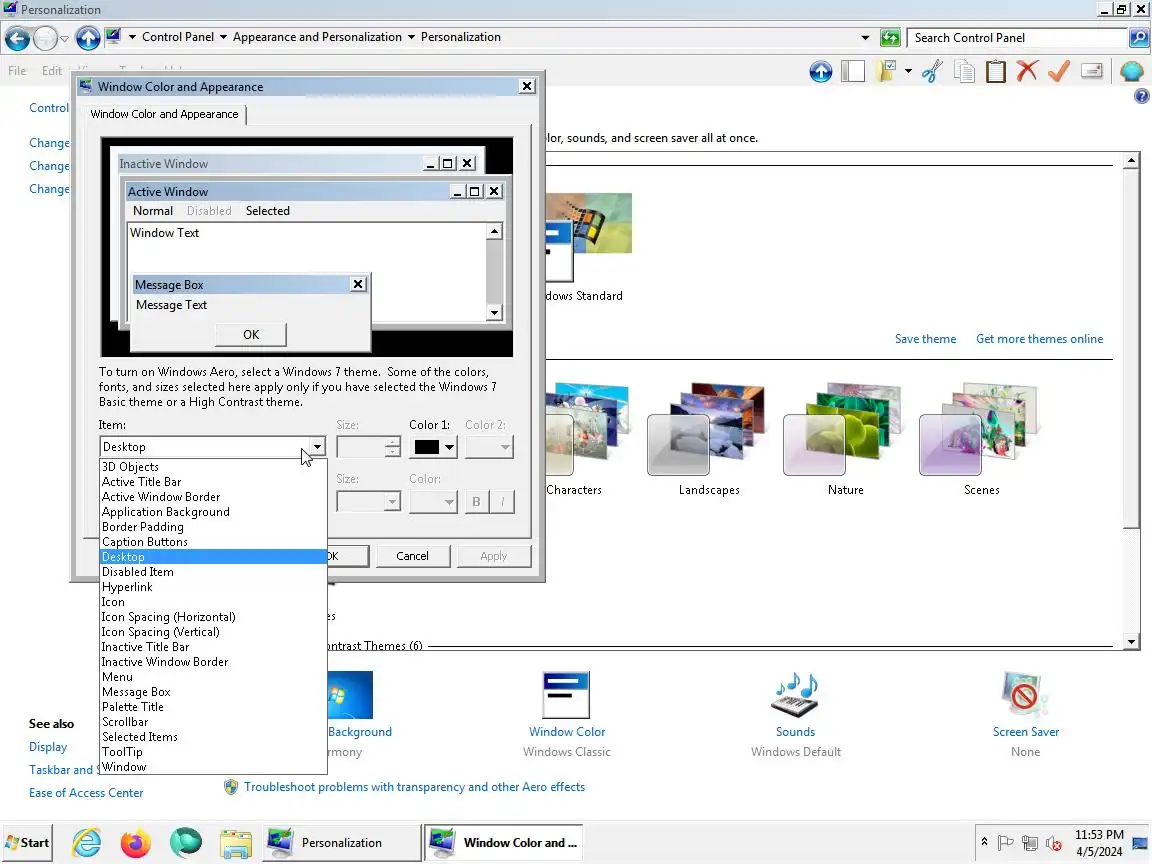
Task: Click the clipboard Paste toolbar icon
Action: pyautogui.click(x=996, y=71)
